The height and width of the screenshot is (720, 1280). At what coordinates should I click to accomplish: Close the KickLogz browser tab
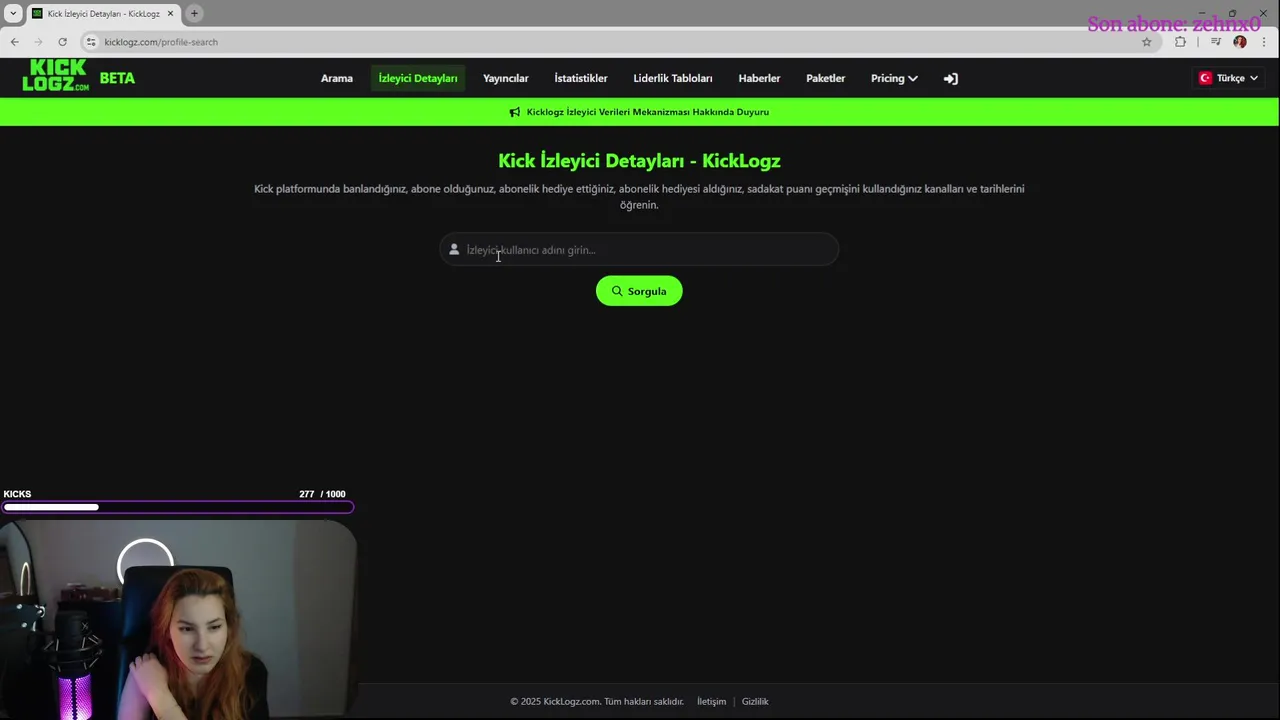coord(170,13)
